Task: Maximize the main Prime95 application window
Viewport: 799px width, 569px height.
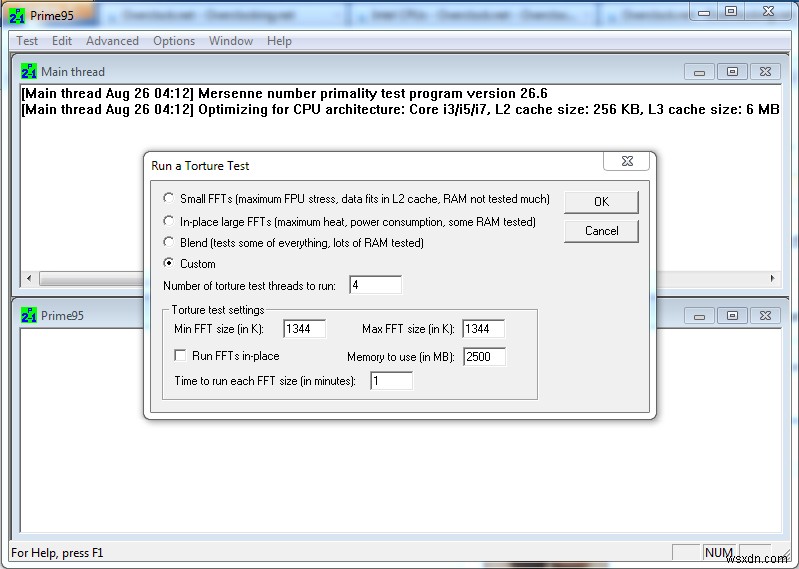Action: point(731,12)
